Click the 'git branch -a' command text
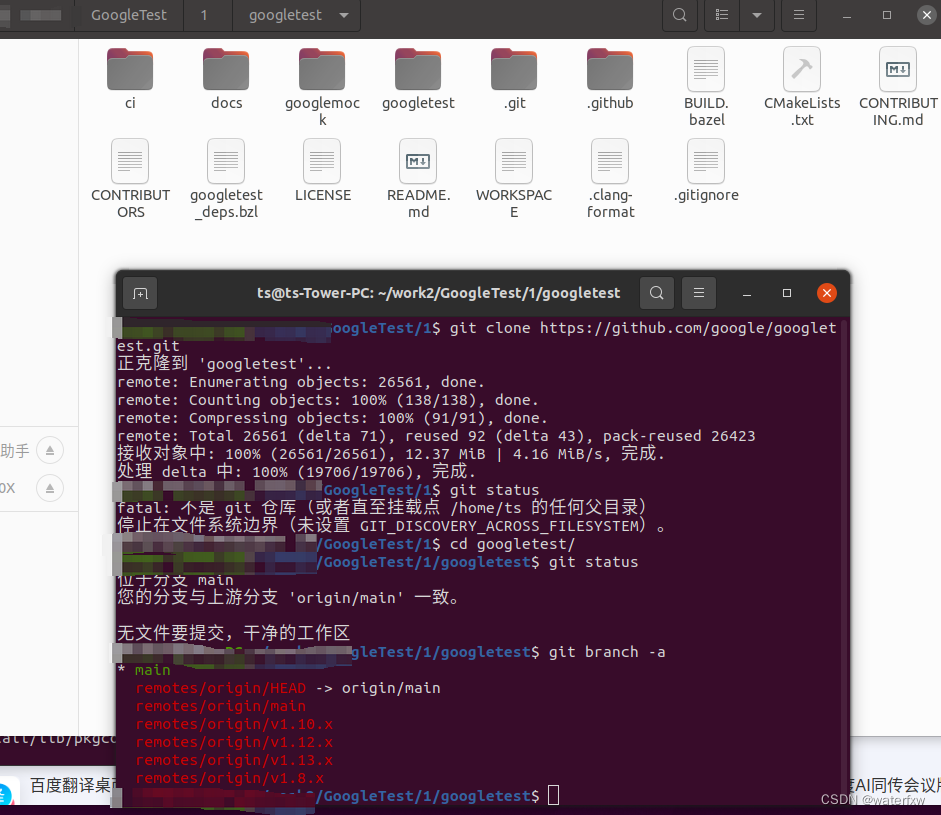 coord(607,652)
